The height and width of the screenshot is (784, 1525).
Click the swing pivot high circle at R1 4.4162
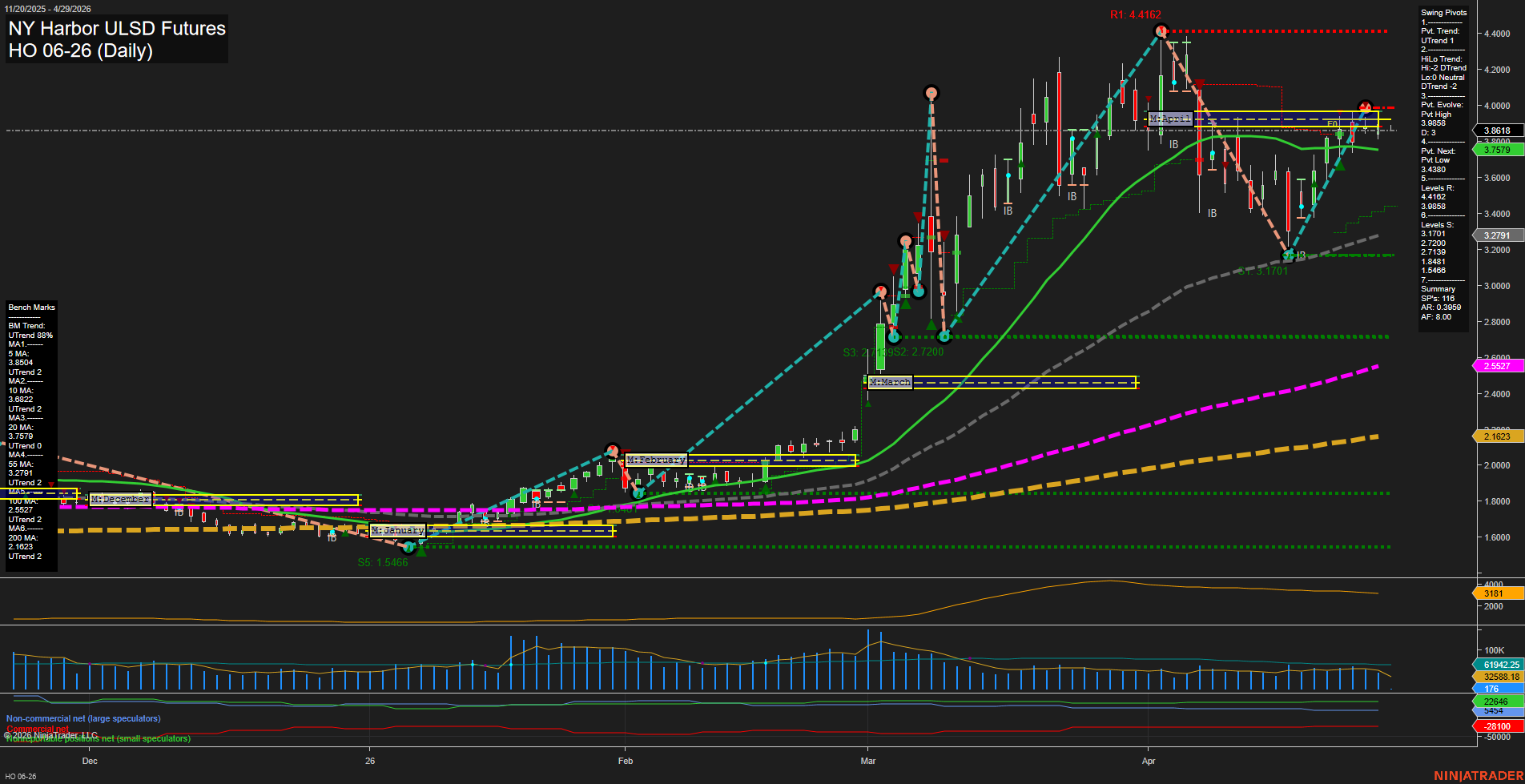[1161, 32]
